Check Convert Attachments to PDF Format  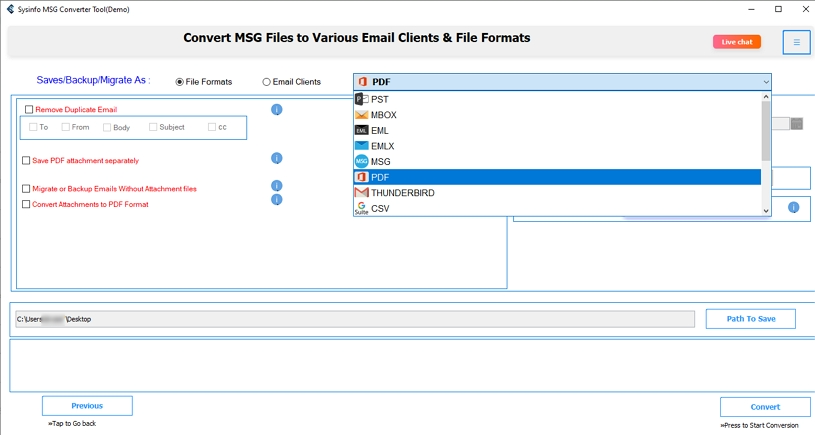coord(26,204)
